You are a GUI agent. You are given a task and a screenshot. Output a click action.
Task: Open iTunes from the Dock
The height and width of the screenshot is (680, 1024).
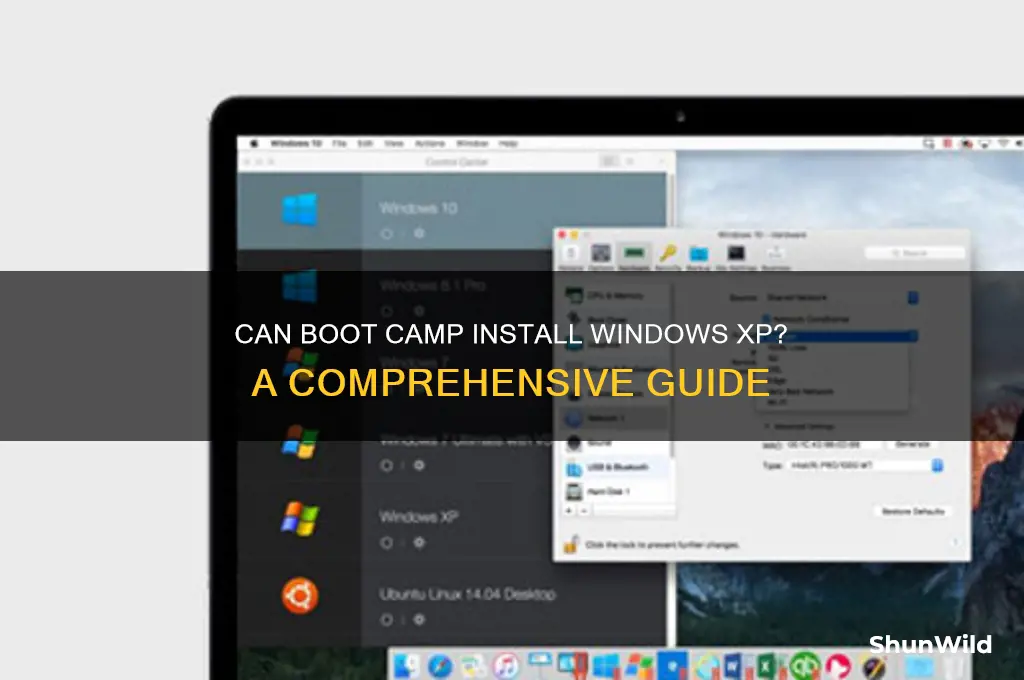505,666
